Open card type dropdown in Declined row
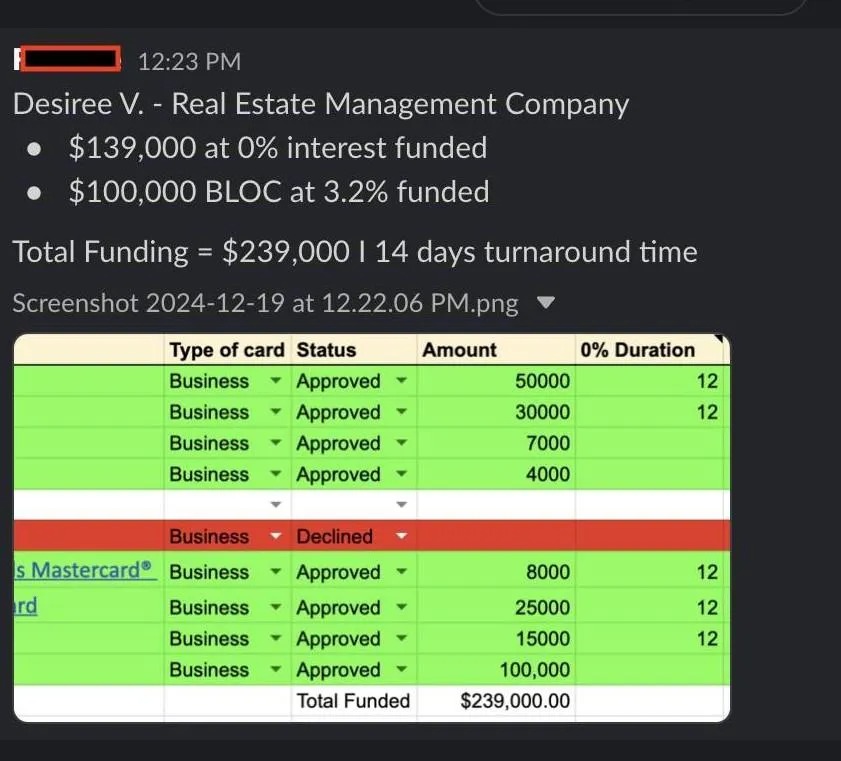The height and width of the screenshot is (761, 841). coord(276,536)
